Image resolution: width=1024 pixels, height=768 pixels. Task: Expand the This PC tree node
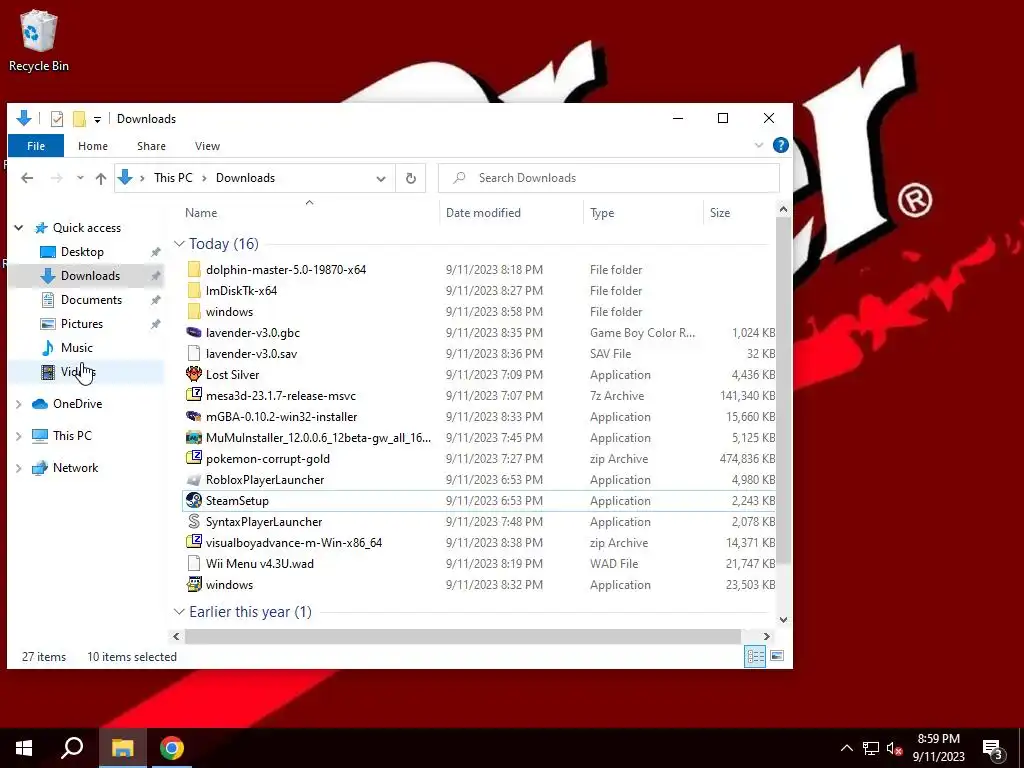coord(19,436)
